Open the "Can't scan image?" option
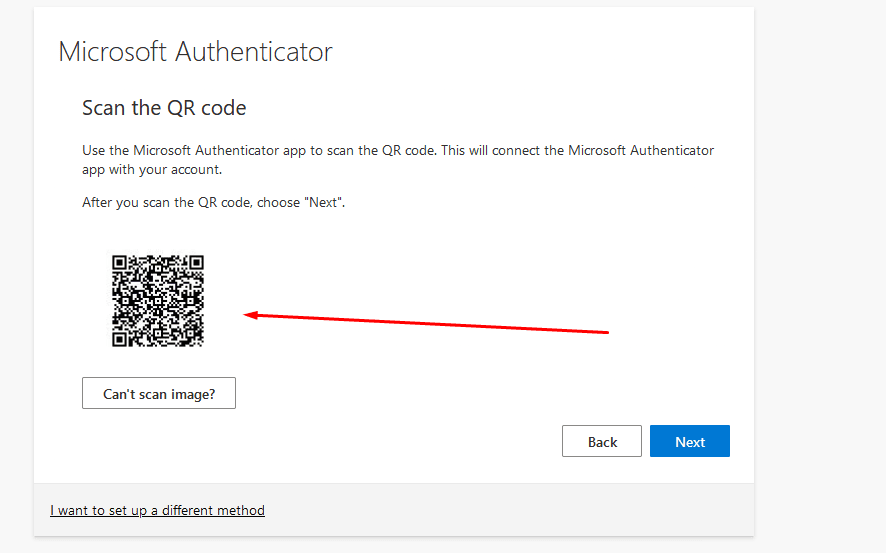The width and height of the screenshot is (886, 553). [x=159, y=393]
